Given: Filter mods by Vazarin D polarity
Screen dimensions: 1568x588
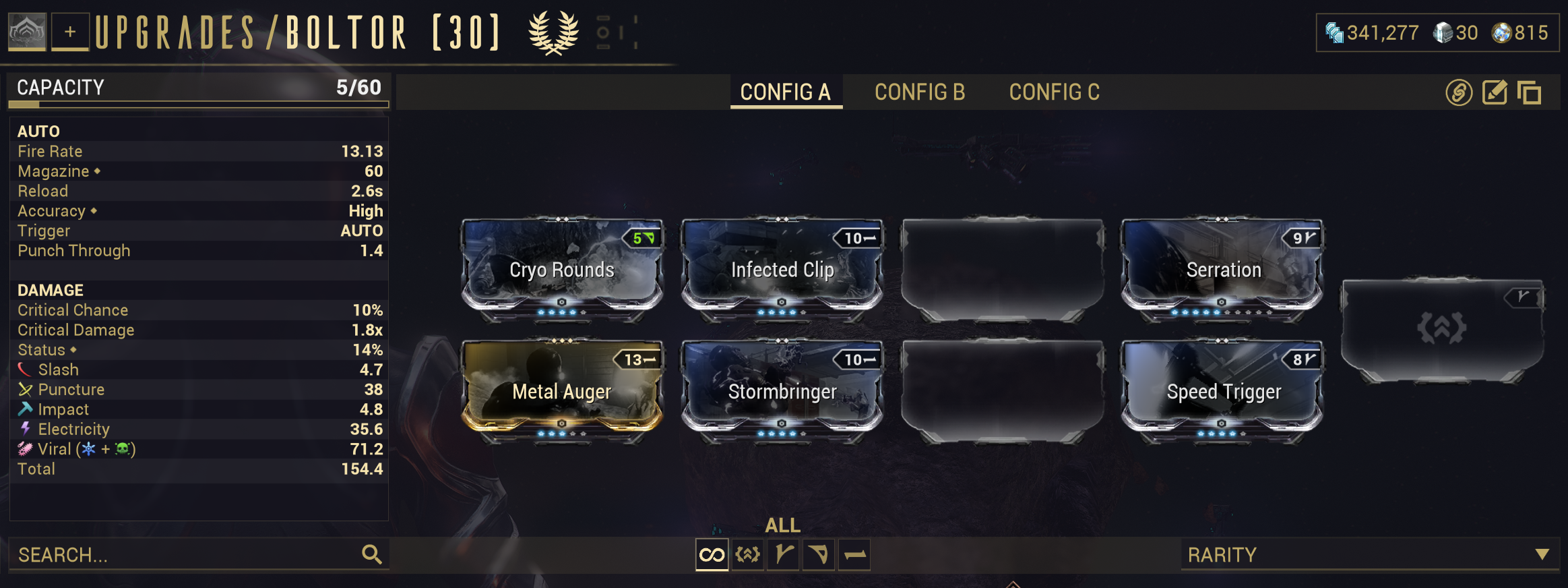Looking at the screenshot, I should pos(819,555).
